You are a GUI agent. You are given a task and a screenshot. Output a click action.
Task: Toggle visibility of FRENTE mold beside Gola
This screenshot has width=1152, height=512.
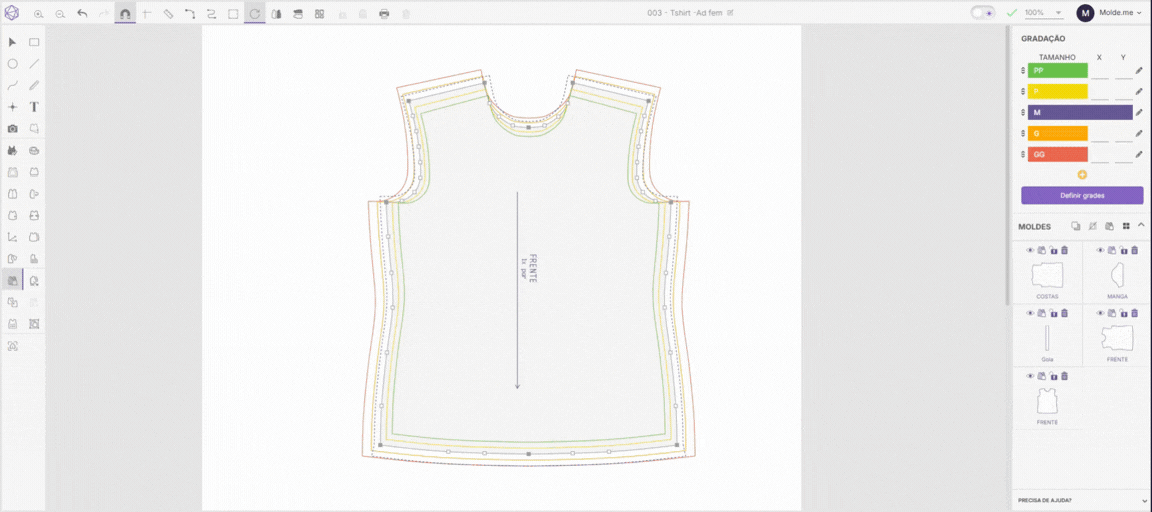click(1101, 314)
